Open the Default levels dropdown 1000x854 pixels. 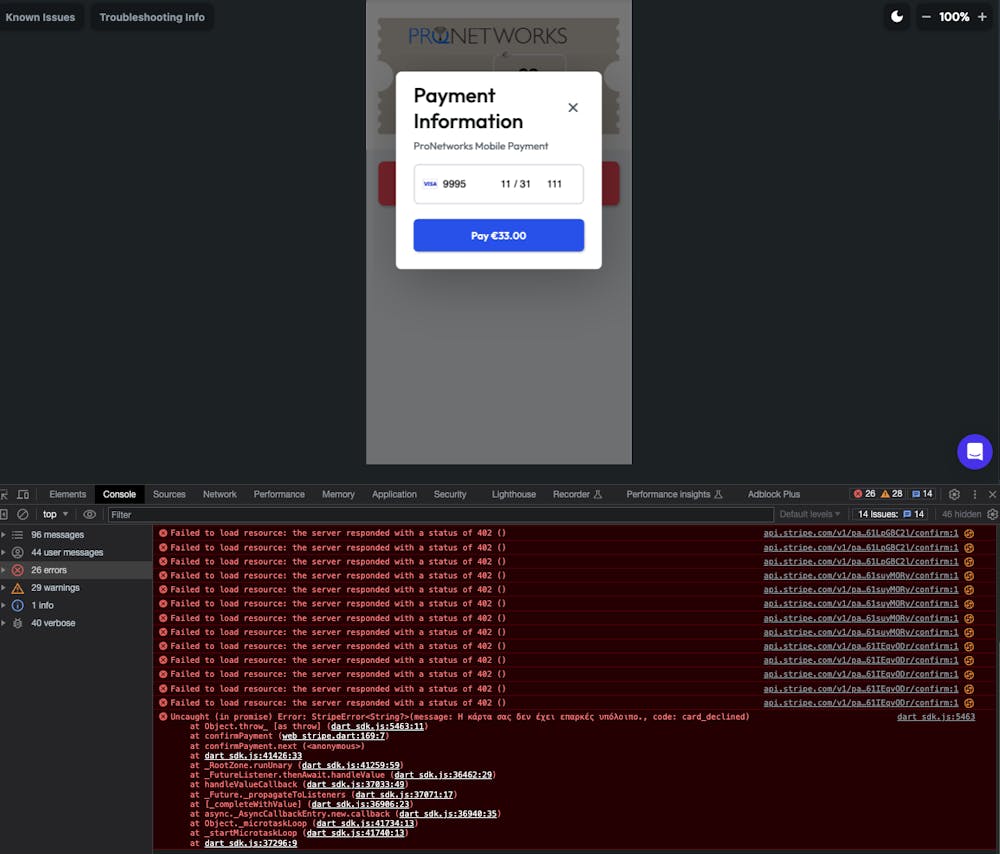point(809,514)
